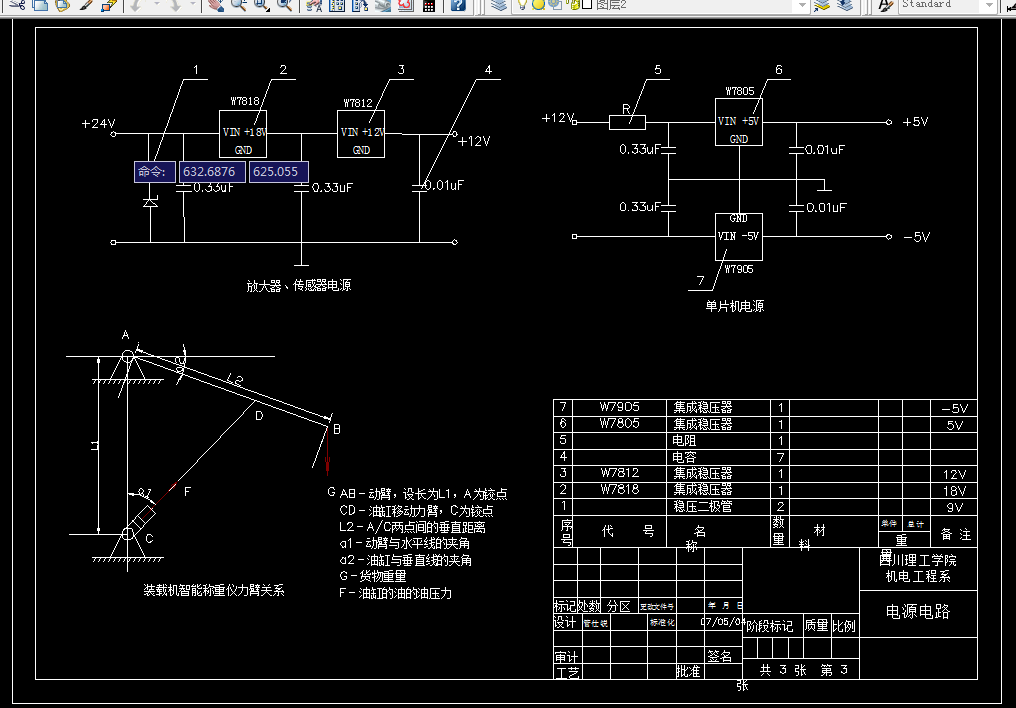Toggle the layer lock padlock icon

[573, 5]
